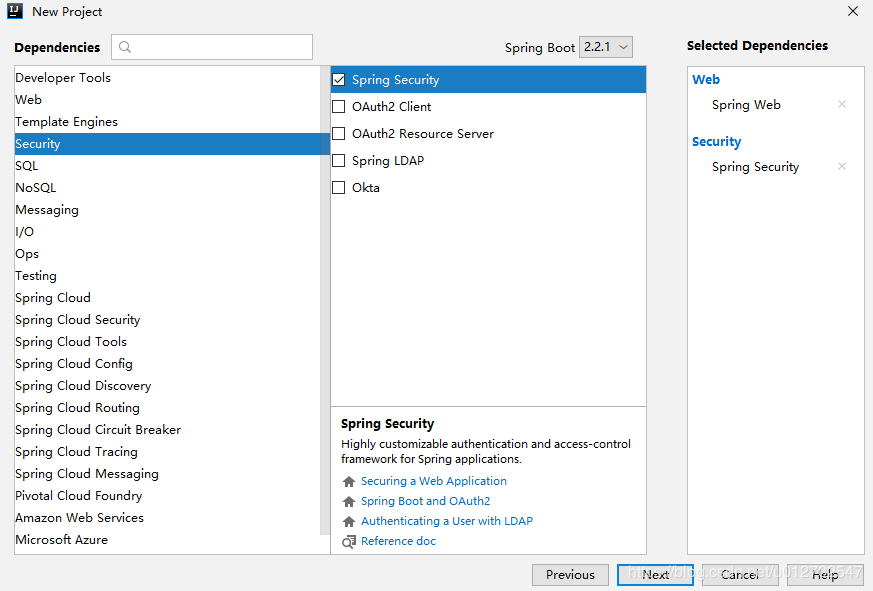Click the search magnifier icon in Dependencies
Image resolution: width=873 pixels, height=591 pixels.
point(126,47)
